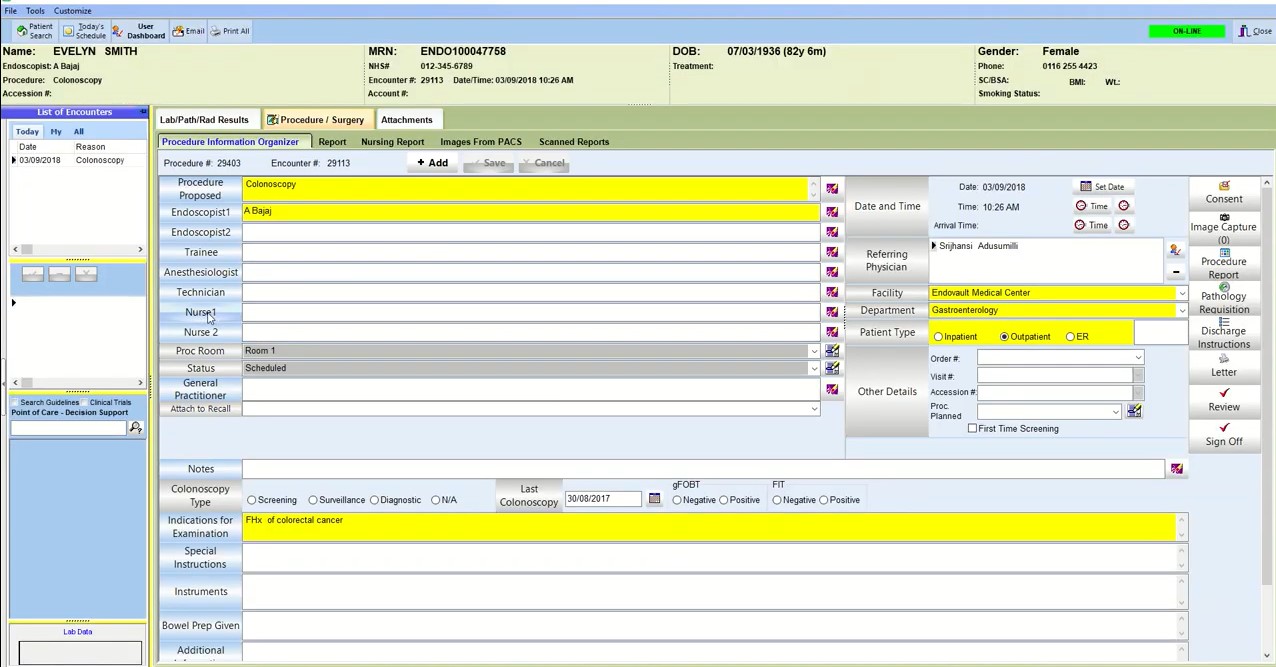This screenshot has width=1276, height=667.
Task: Click the Set Date button
Action: pos(1101,187)
